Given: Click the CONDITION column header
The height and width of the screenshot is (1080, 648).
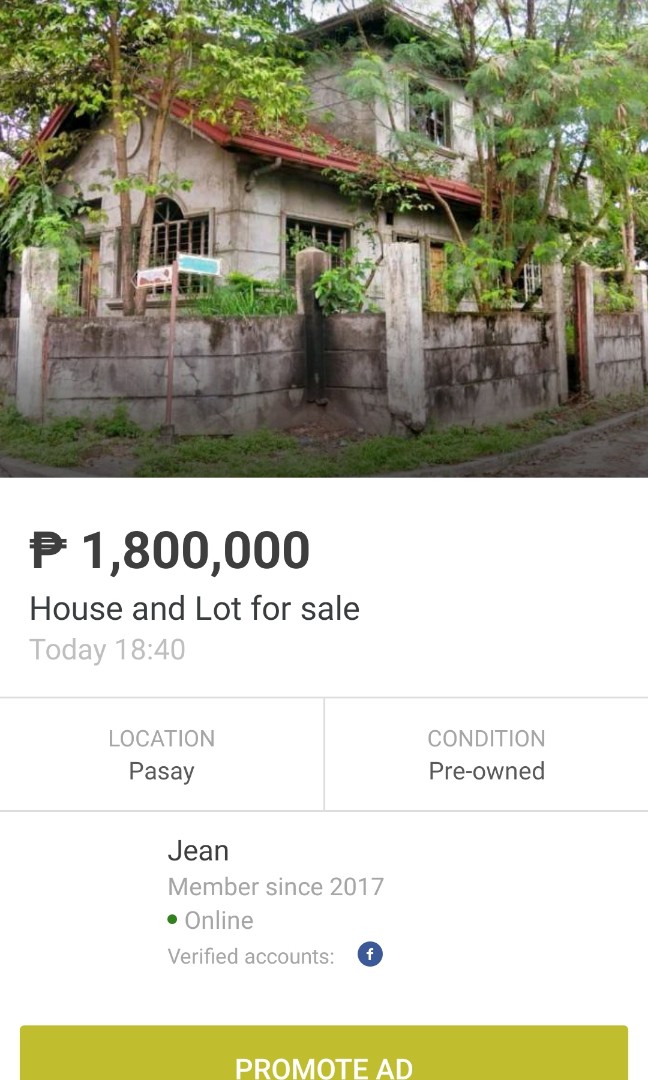Looking at the screenshot, I should click(x=486, y=738).
